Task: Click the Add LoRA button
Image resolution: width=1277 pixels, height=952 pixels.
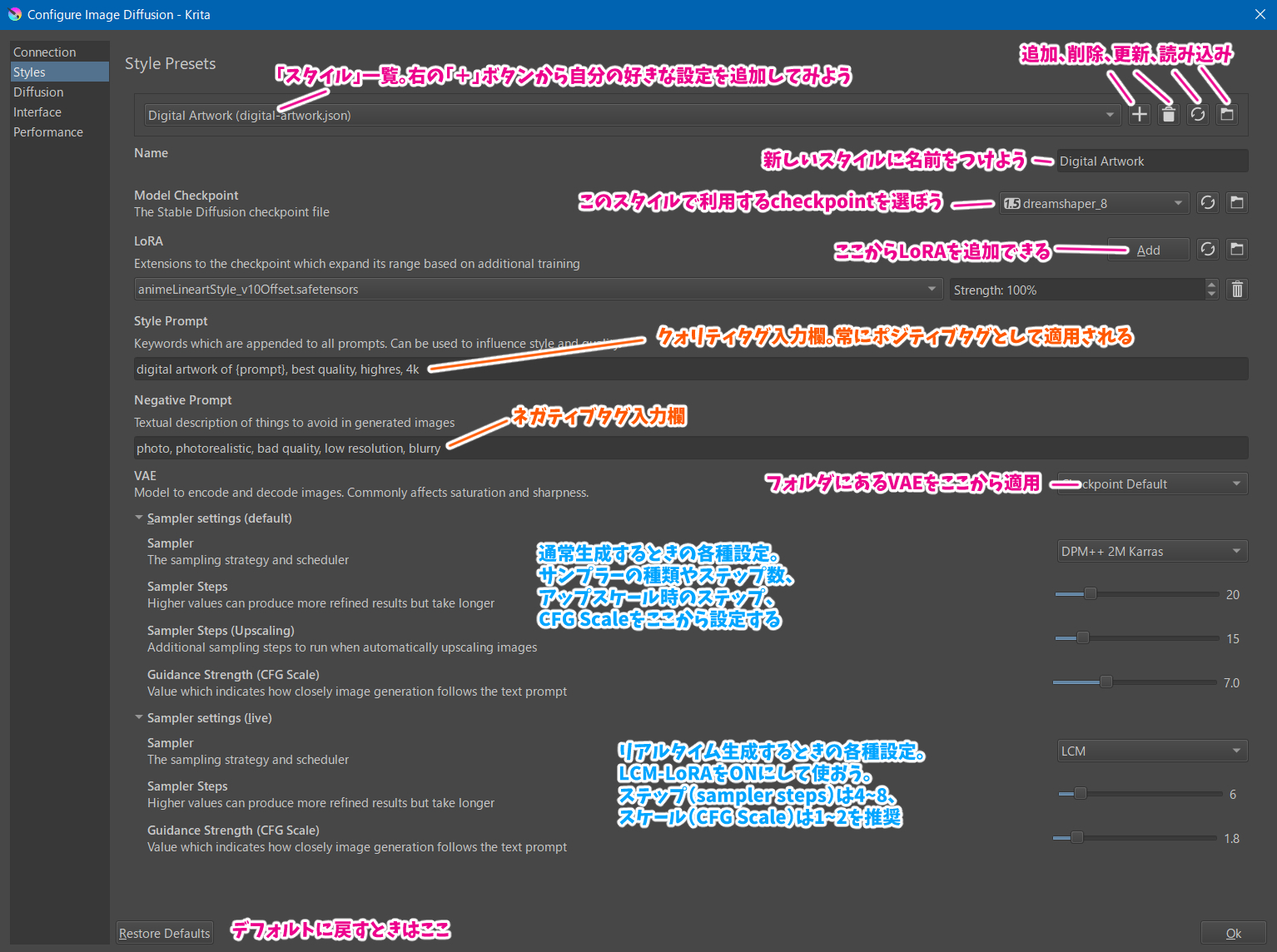Action: (1148, 250)
